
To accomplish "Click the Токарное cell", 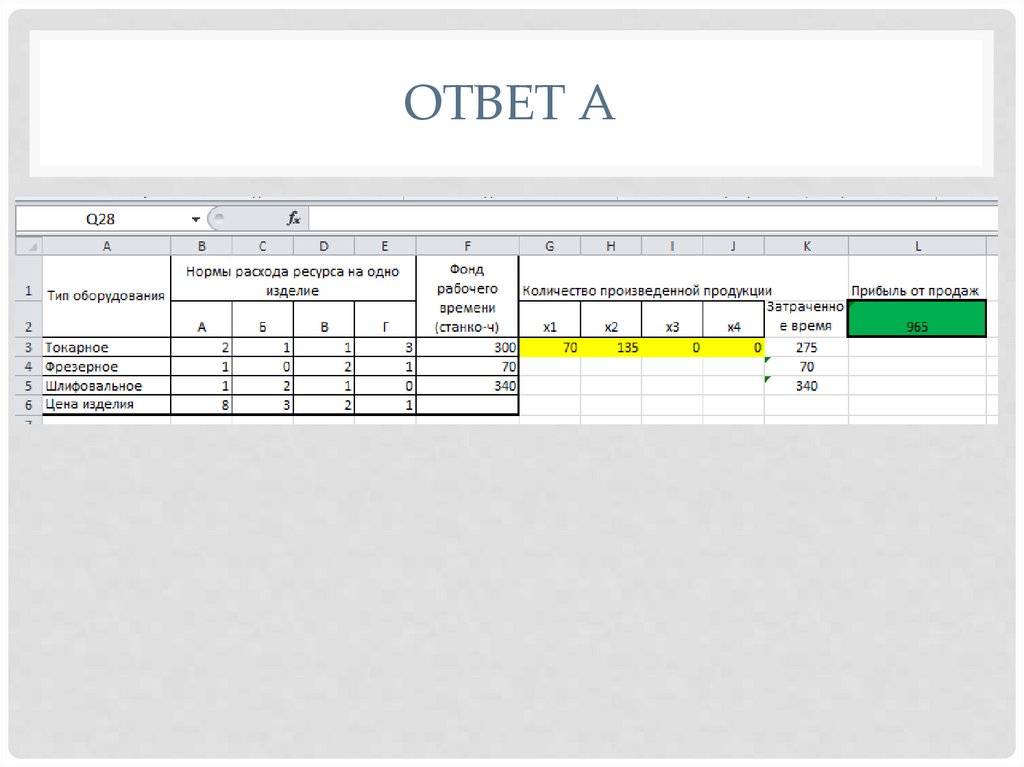I will coord(106,348).
